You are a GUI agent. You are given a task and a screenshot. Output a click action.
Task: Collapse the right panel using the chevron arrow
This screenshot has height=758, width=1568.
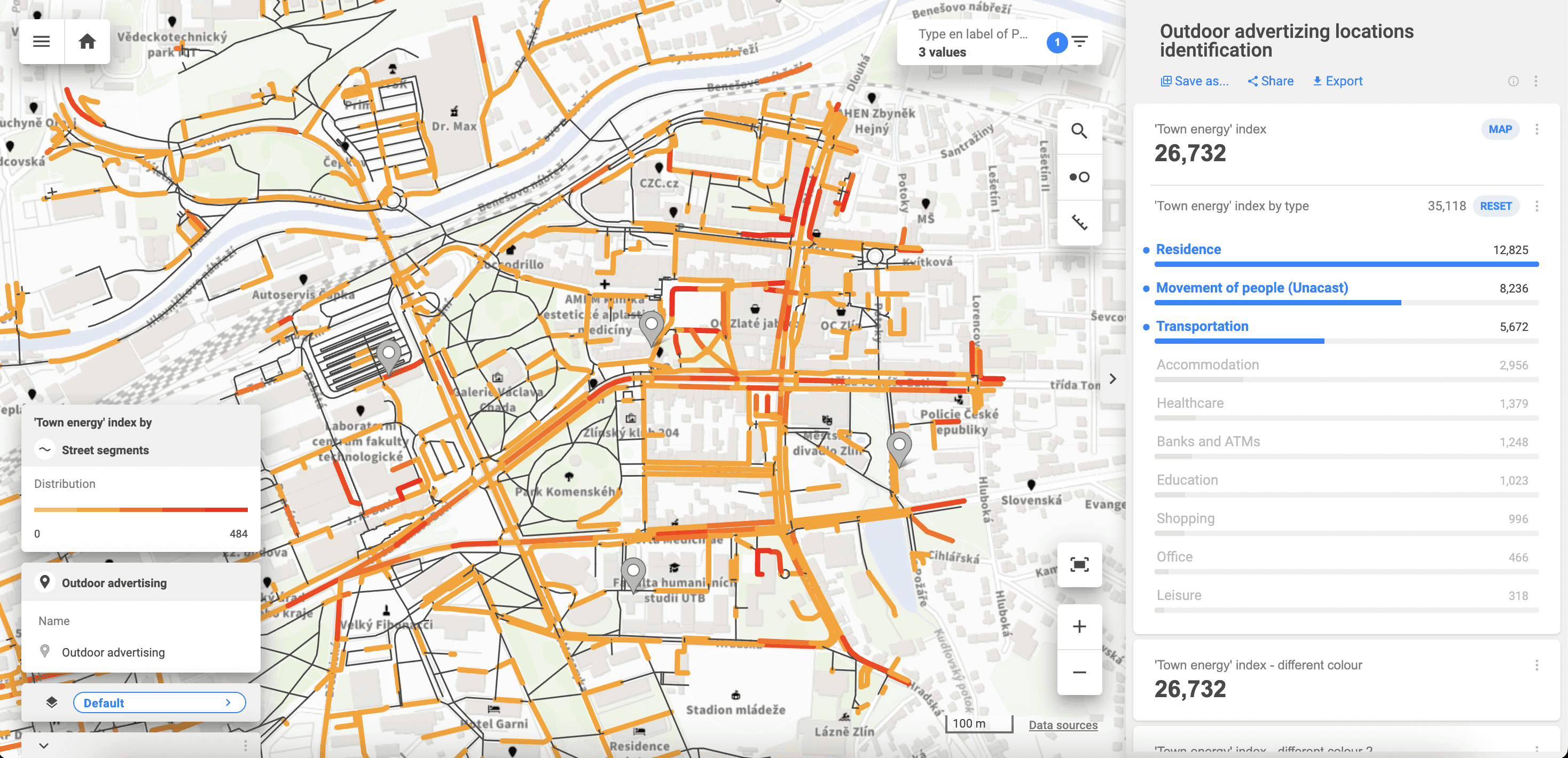coord(1114,378)
